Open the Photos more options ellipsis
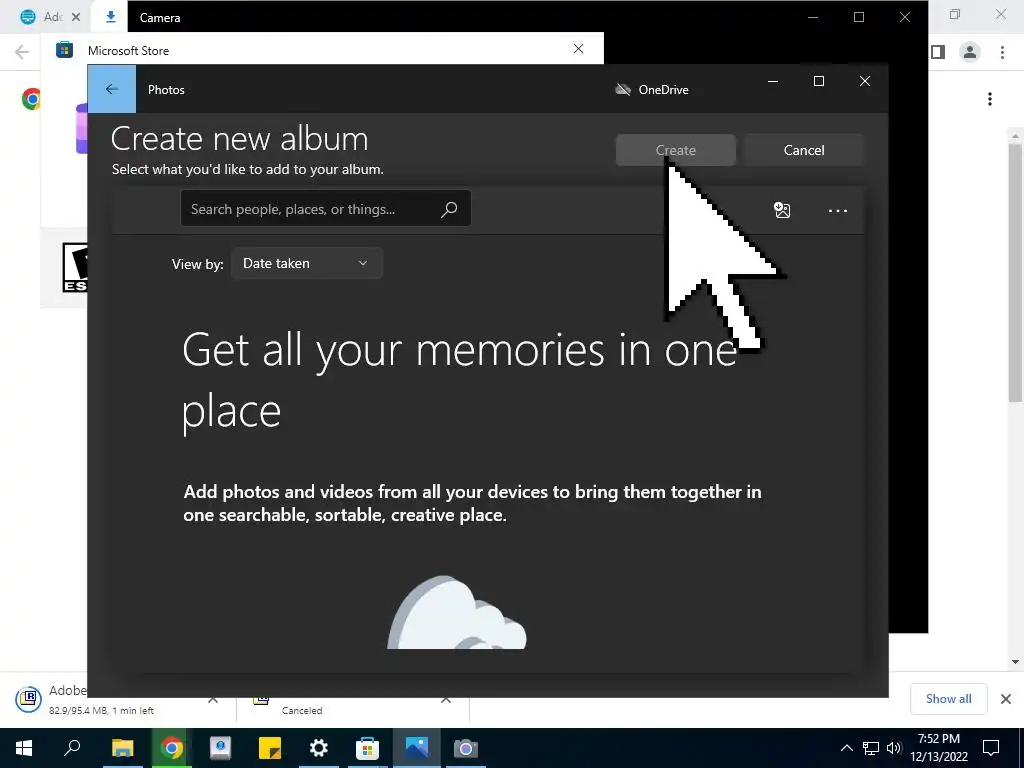 (837, 211)
